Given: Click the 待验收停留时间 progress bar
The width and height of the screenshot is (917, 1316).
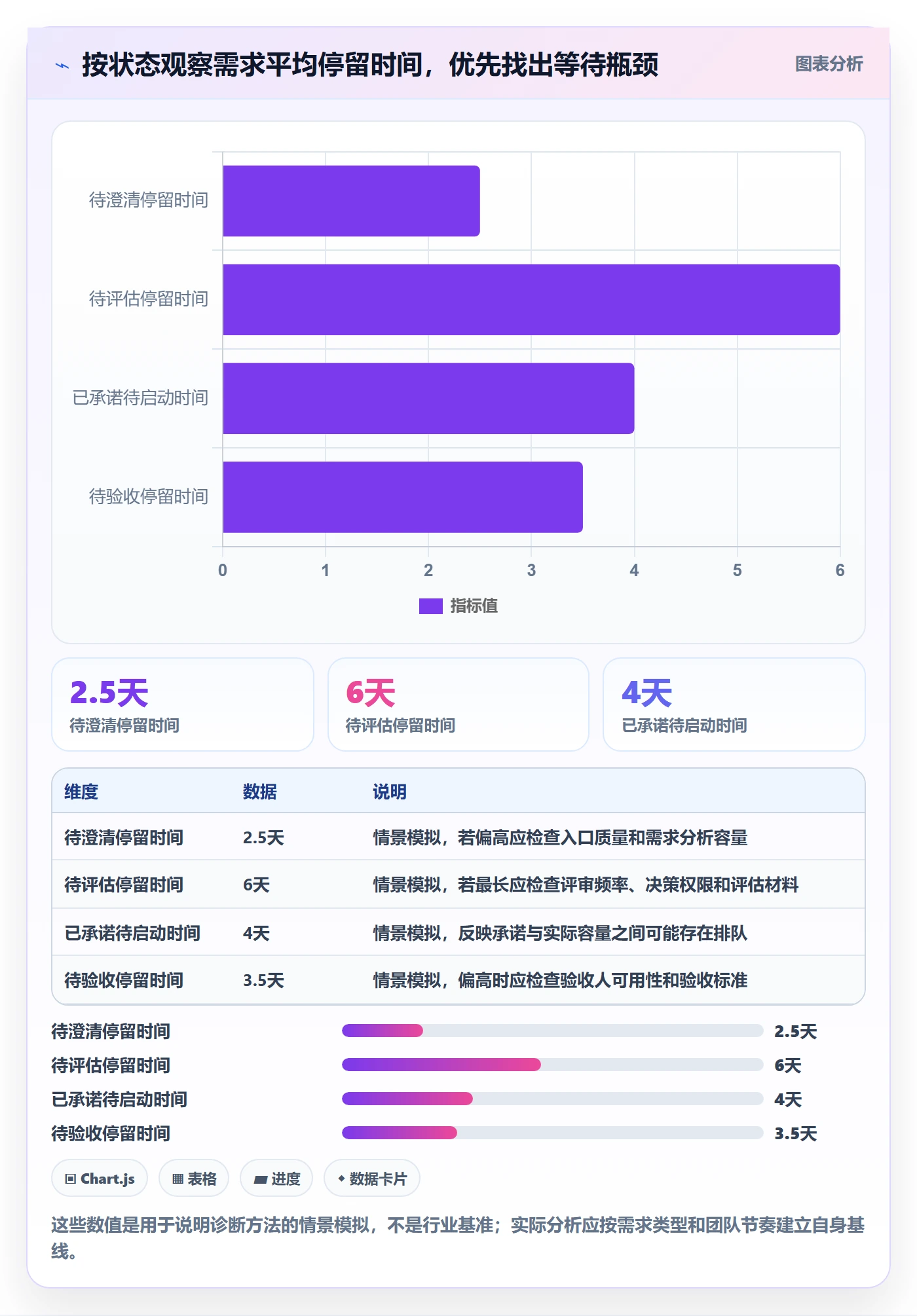Looking at the screenshot, I should click(553, 1133).
